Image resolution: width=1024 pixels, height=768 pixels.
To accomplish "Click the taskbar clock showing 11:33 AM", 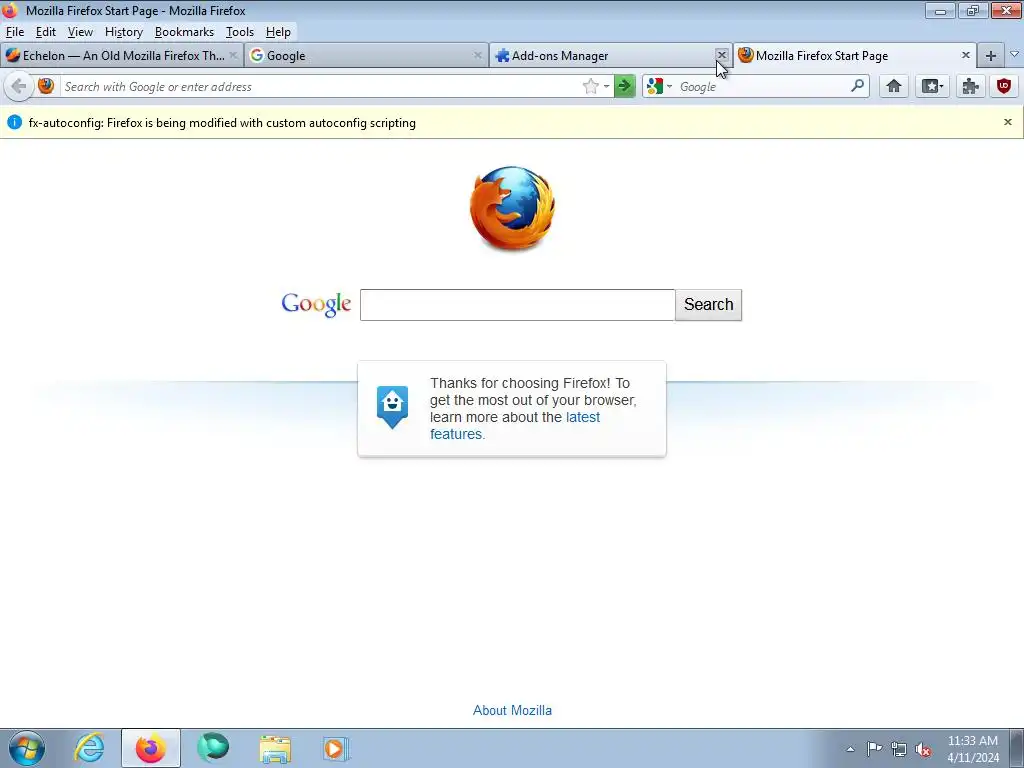I will [973, 749].
